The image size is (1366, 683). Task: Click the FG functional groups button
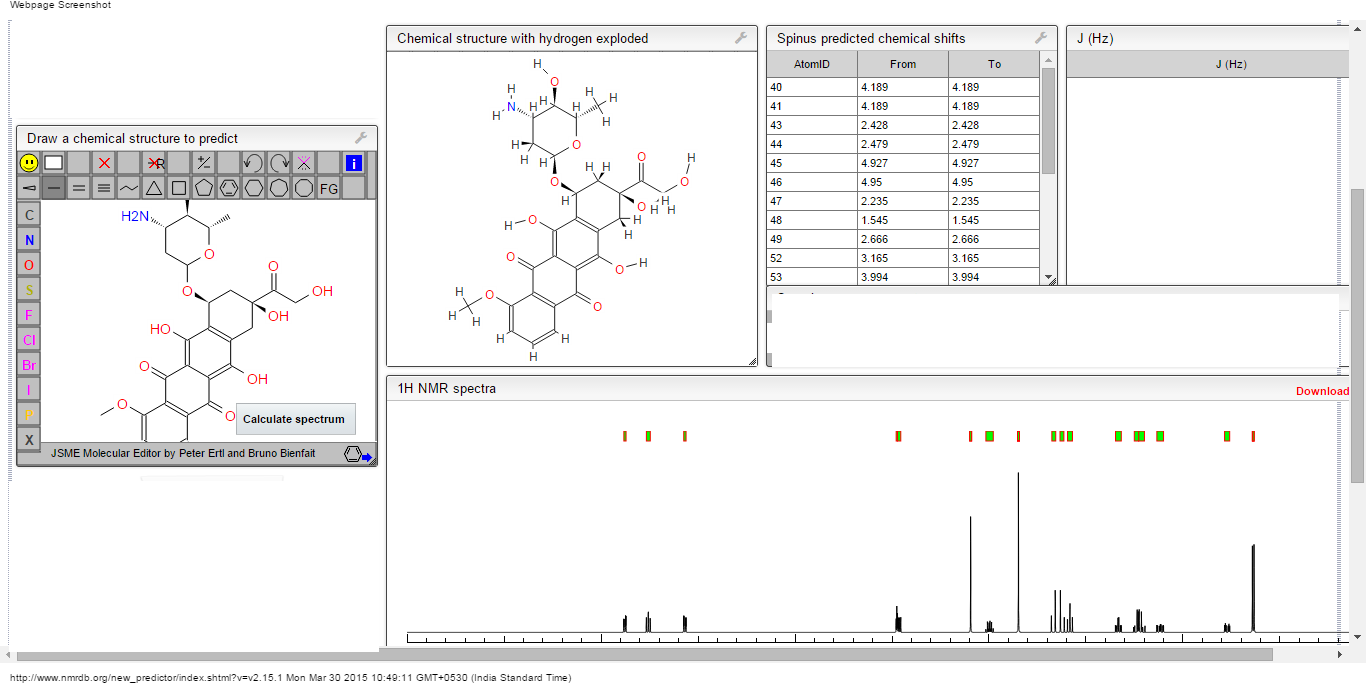pos(329,187)
